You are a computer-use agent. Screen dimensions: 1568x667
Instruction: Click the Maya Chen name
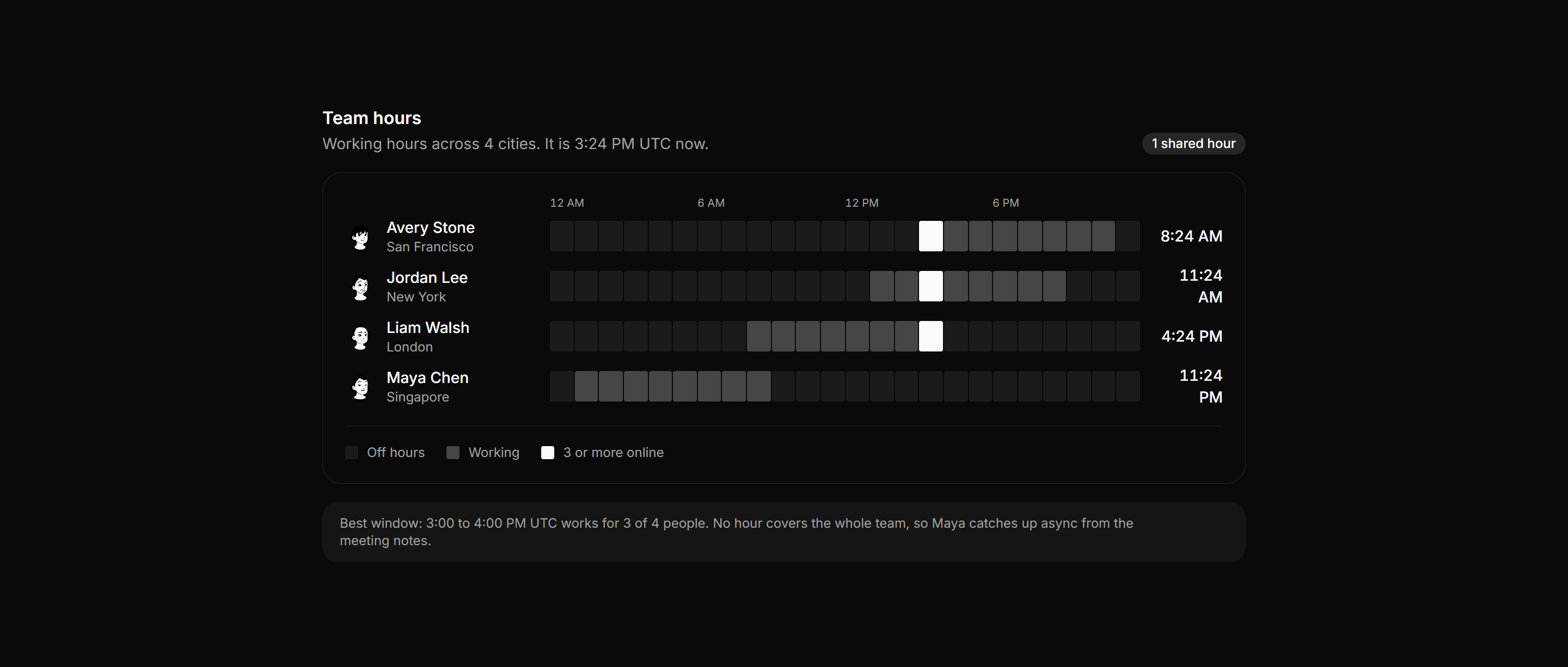[x=427, y=378]
